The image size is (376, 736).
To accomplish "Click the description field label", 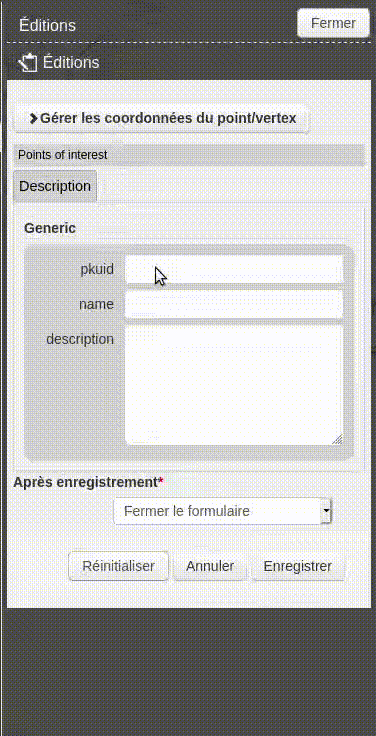I will [x=80, y=339].
